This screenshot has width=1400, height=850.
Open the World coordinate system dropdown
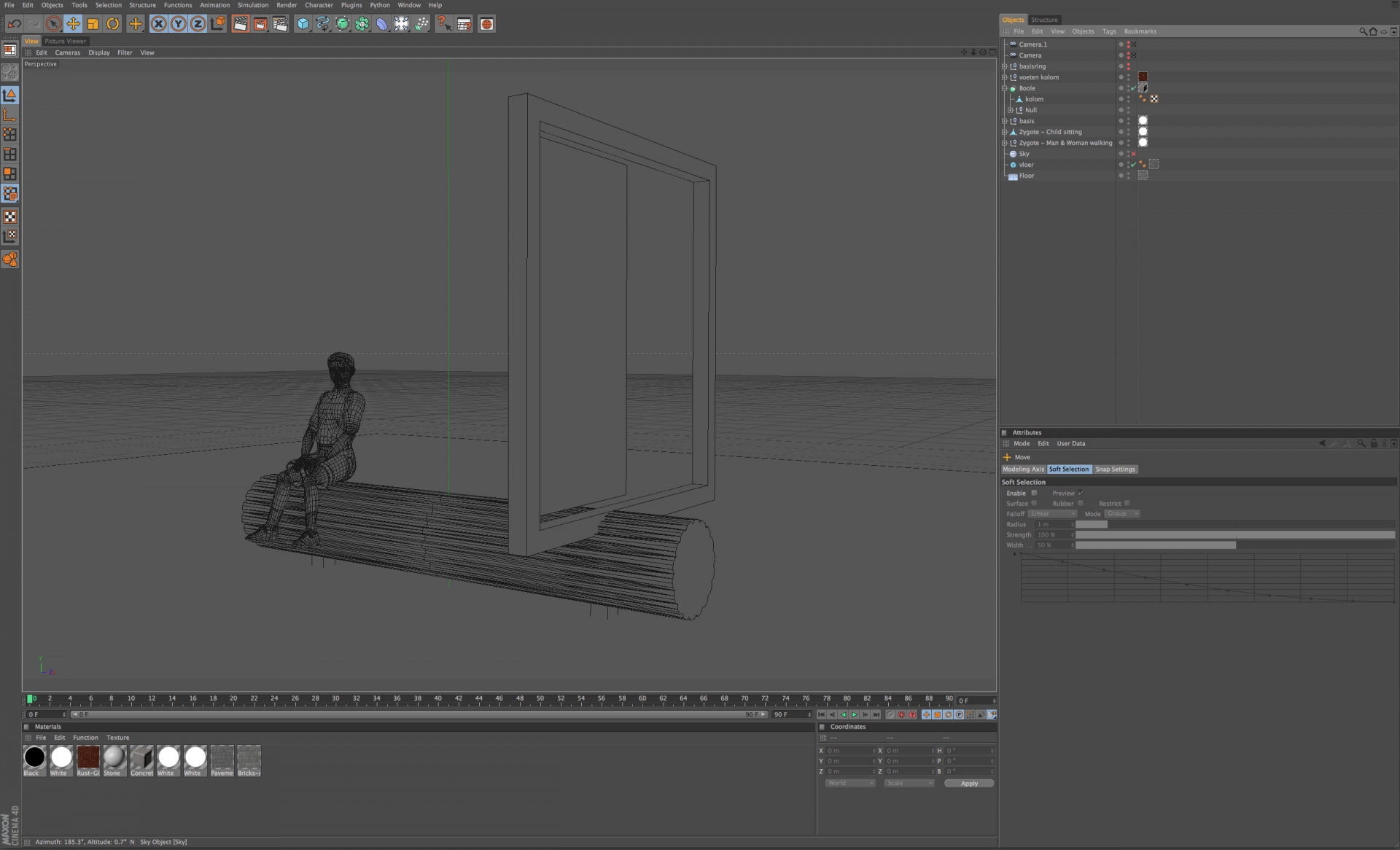[849, 783]
